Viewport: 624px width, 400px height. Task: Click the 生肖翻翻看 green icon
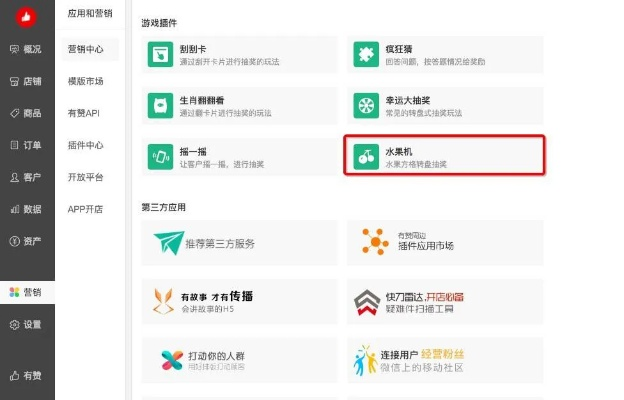coord(160,105)
